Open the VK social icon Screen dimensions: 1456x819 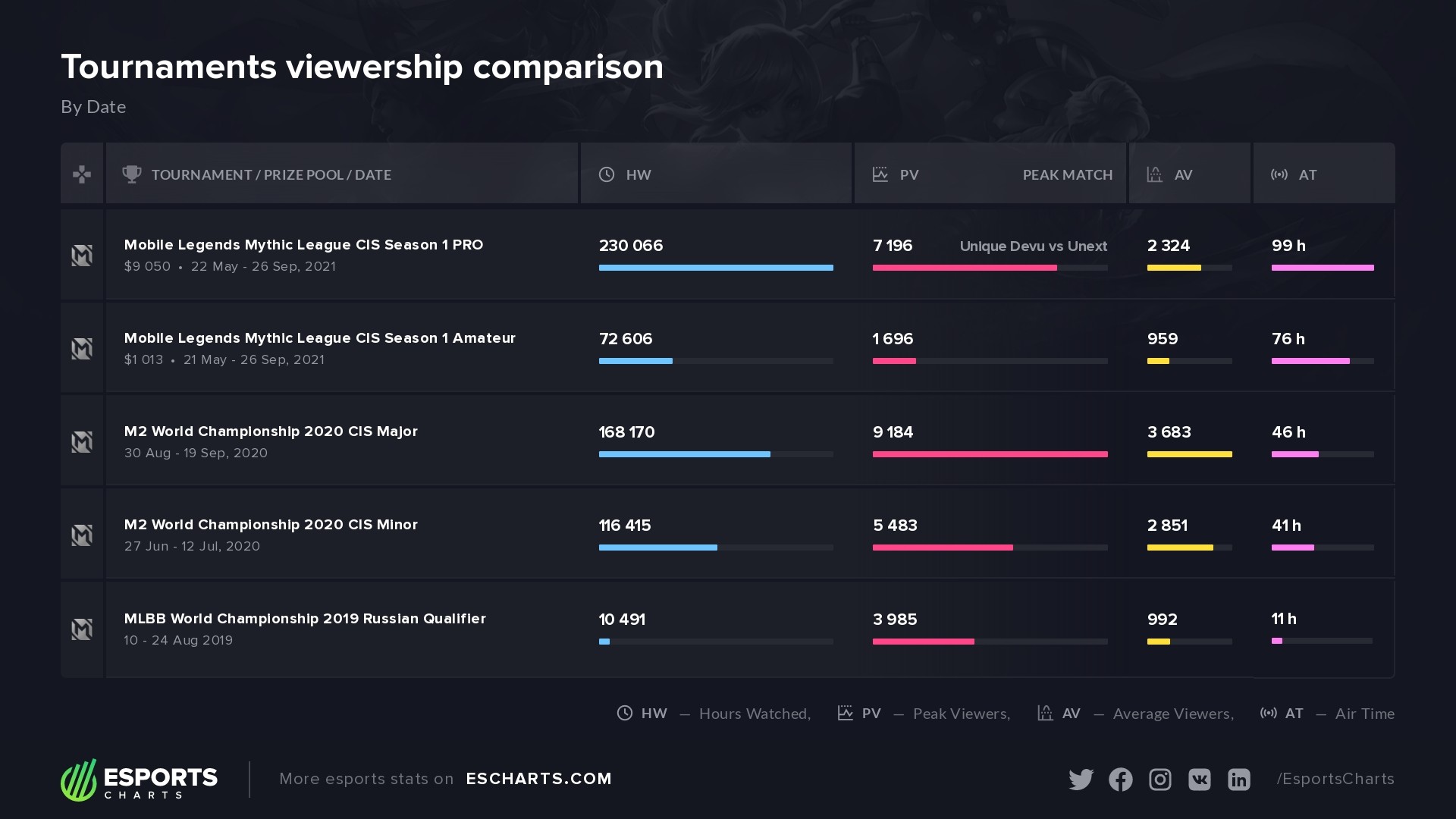tap(1199, 780)
